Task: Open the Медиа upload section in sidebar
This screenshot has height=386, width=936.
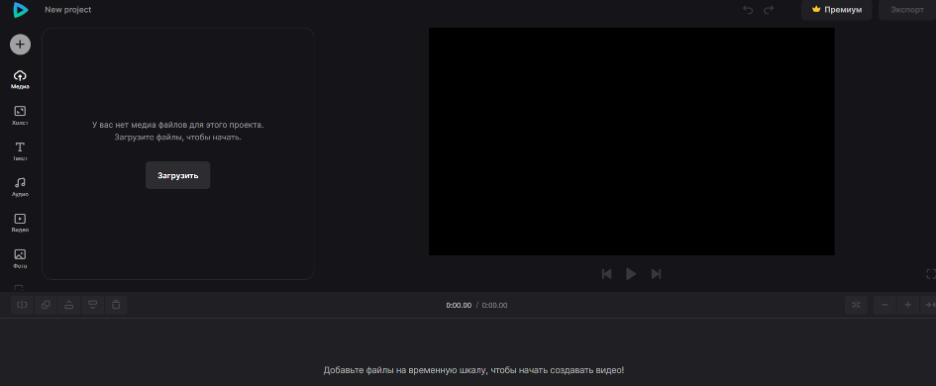Action: 20,79
